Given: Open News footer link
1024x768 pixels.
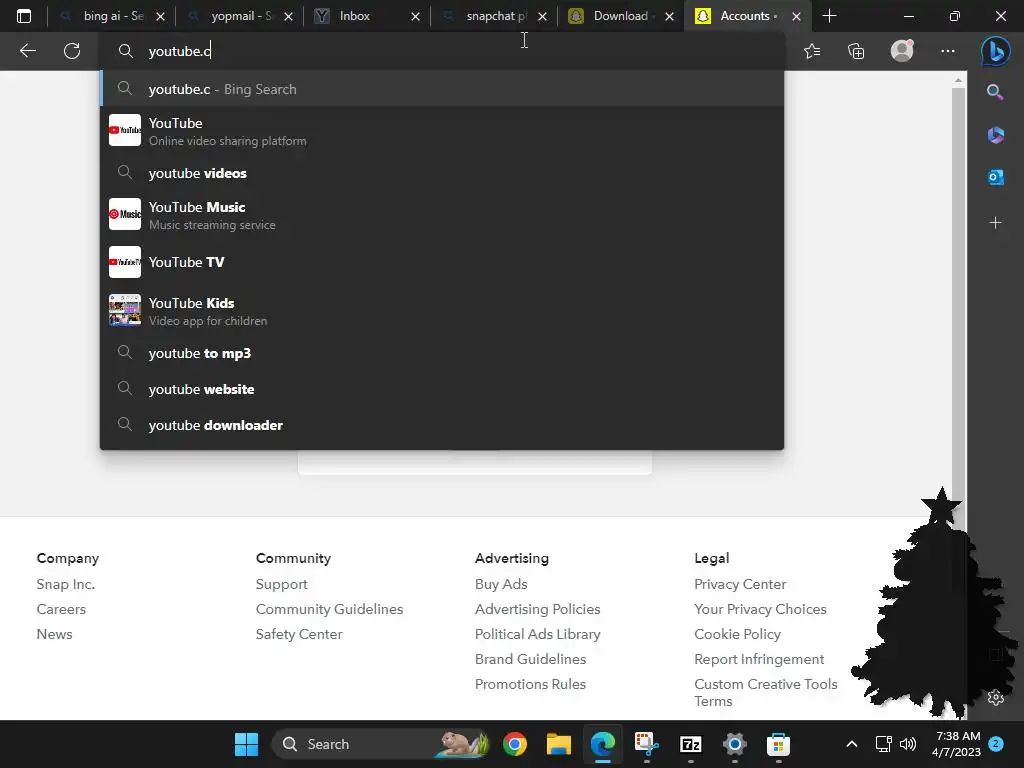Looking at the screenshot, I should point(55,634).
